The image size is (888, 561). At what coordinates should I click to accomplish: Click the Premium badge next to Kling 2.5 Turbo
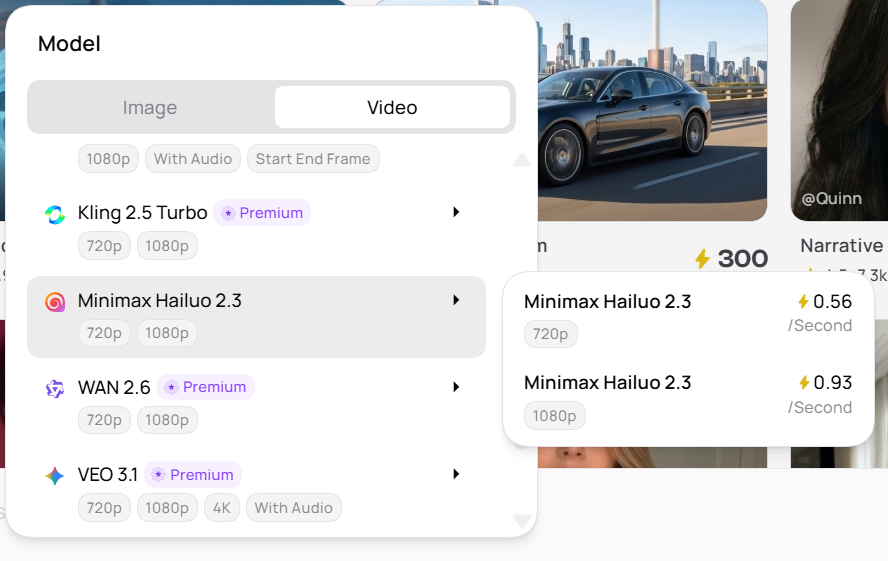point(262,213)
